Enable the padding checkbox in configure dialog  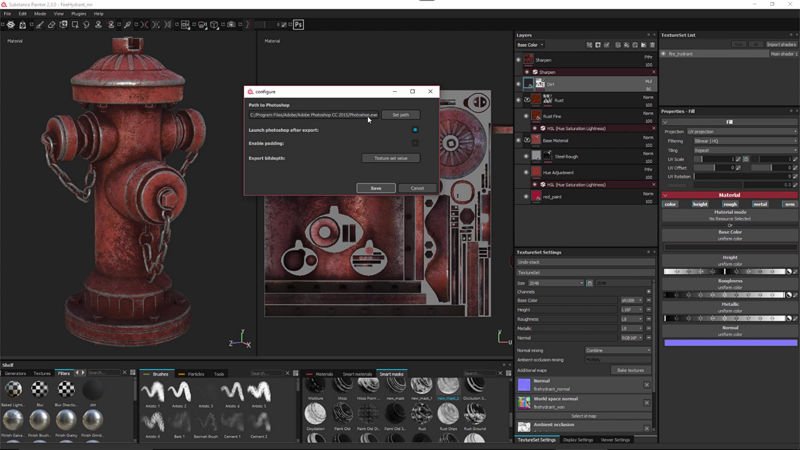click(415, 143)
